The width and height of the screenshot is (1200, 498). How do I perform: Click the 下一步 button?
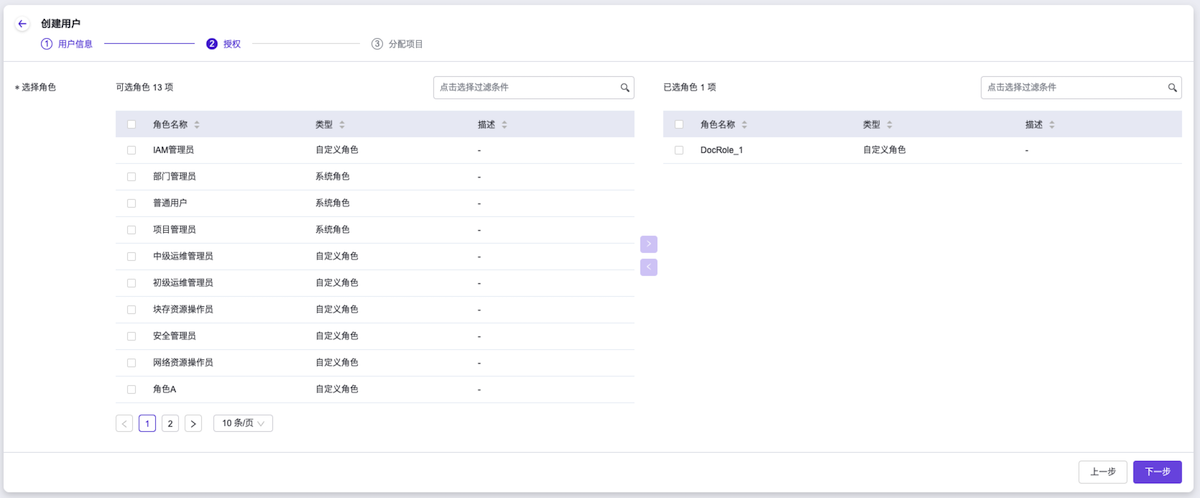coord(1157,472)
